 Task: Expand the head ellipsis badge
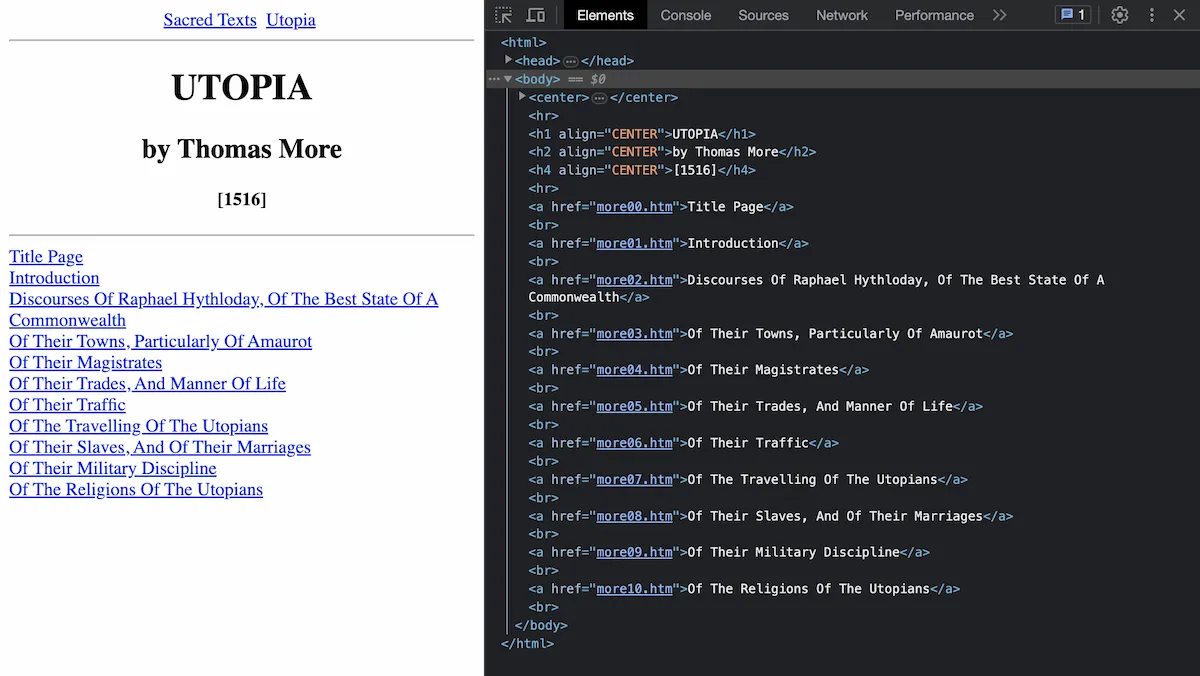571,61
